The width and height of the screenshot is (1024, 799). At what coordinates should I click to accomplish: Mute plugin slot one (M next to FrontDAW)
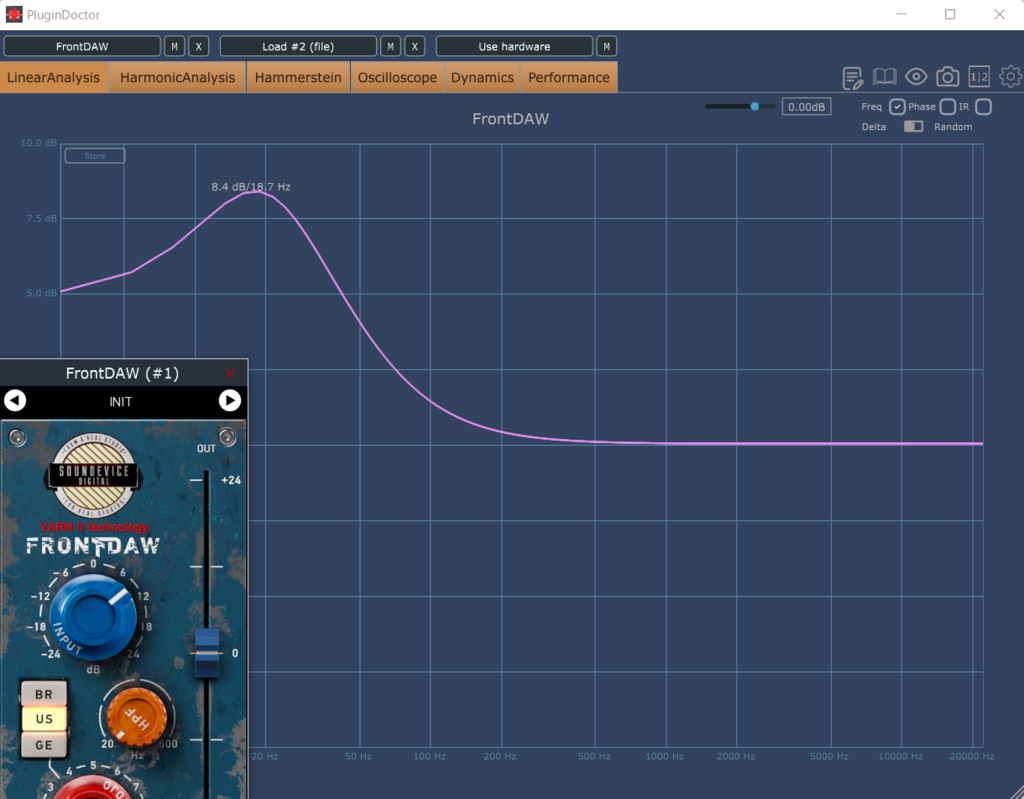(x=174, y=46)
